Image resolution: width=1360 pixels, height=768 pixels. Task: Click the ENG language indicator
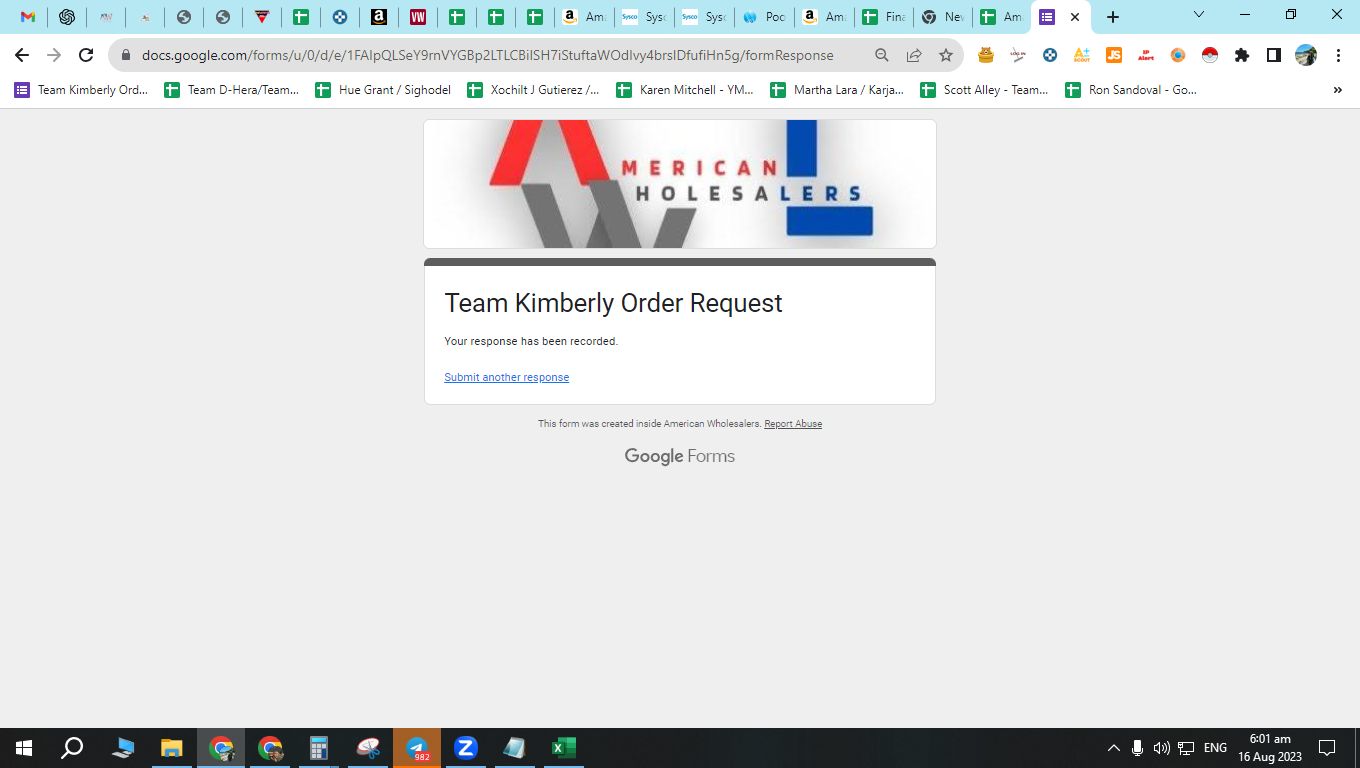pos(1215,748)
